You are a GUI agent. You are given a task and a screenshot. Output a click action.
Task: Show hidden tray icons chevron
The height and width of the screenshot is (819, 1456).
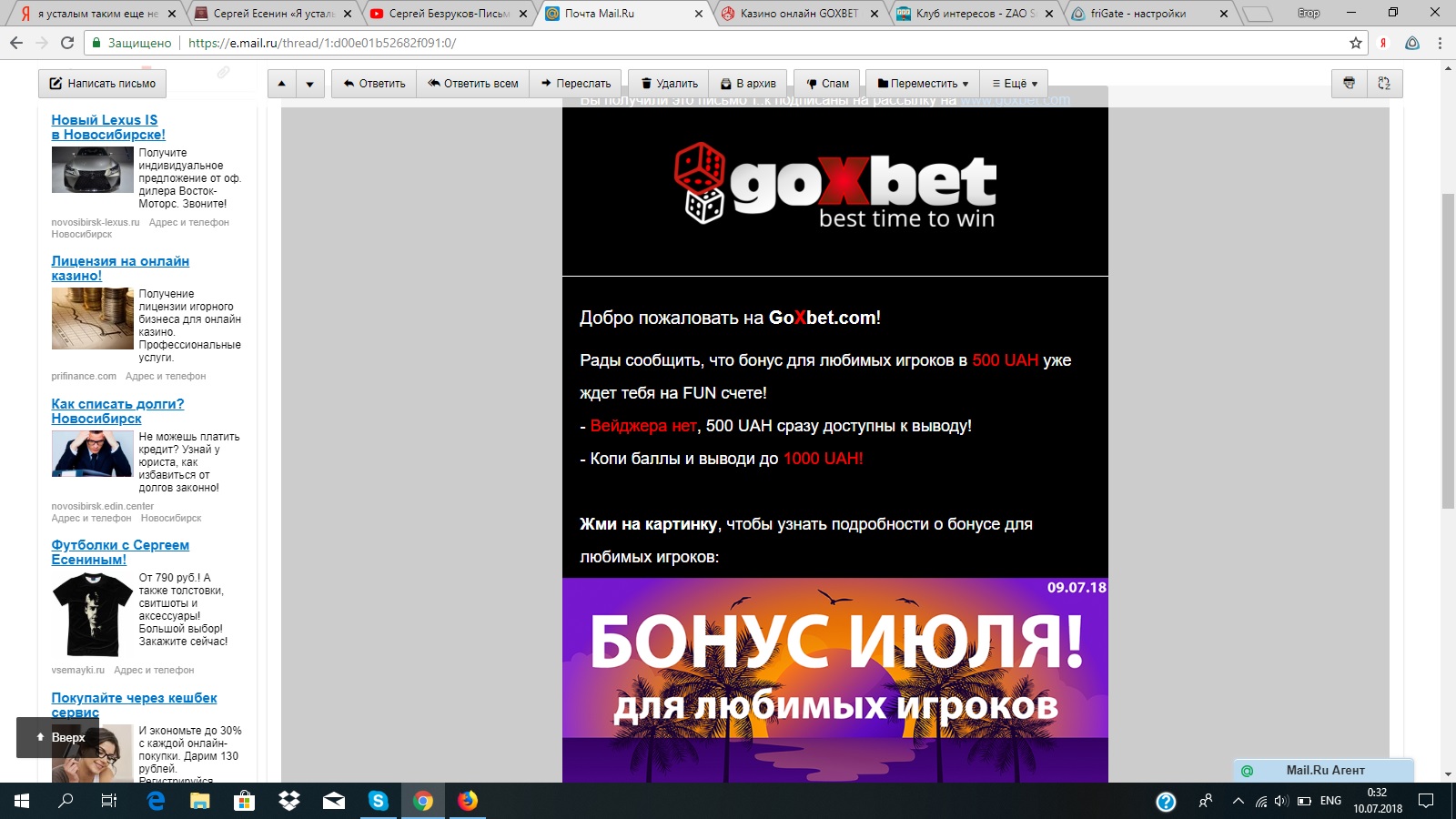(1238, 801)
